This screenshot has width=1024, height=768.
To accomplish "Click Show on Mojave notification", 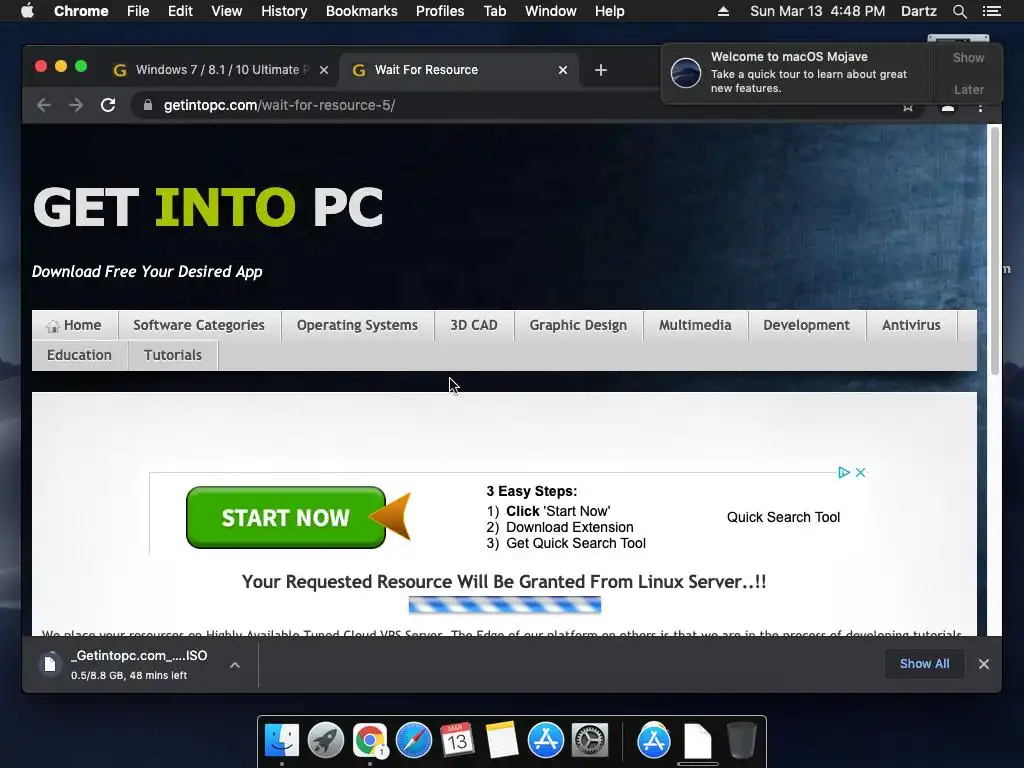I will pyautogui.click(x=968, y=57).
